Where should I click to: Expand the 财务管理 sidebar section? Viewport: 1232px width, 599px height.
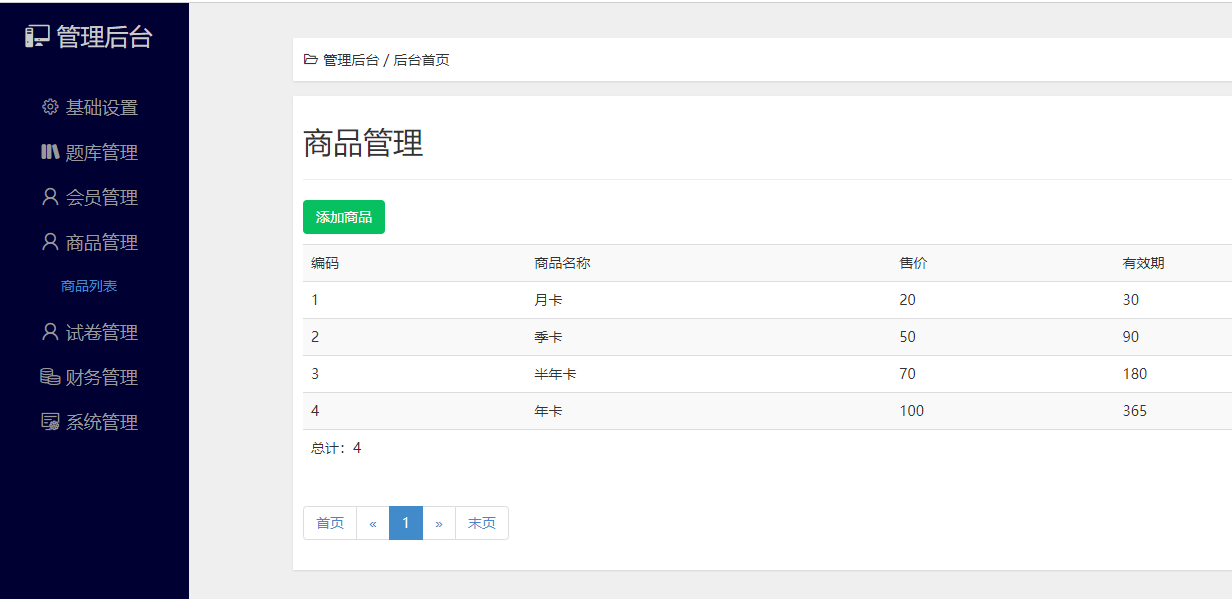click(x=101, y=378)
